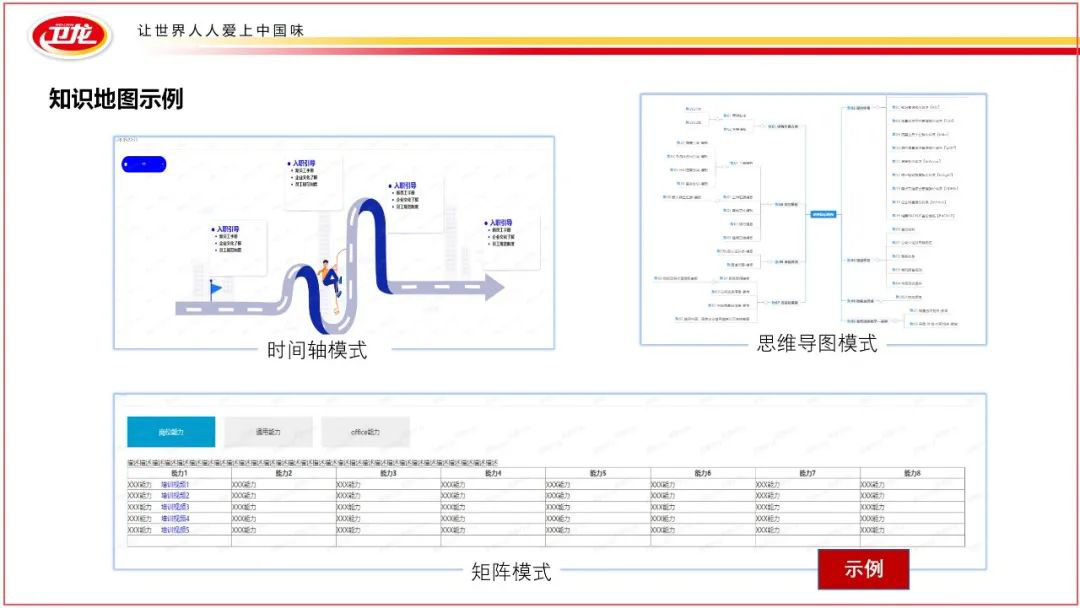Click the 能力8 column header
Image resolution: width=1080 pixels, height=608 pixels.
coord(912,473)
